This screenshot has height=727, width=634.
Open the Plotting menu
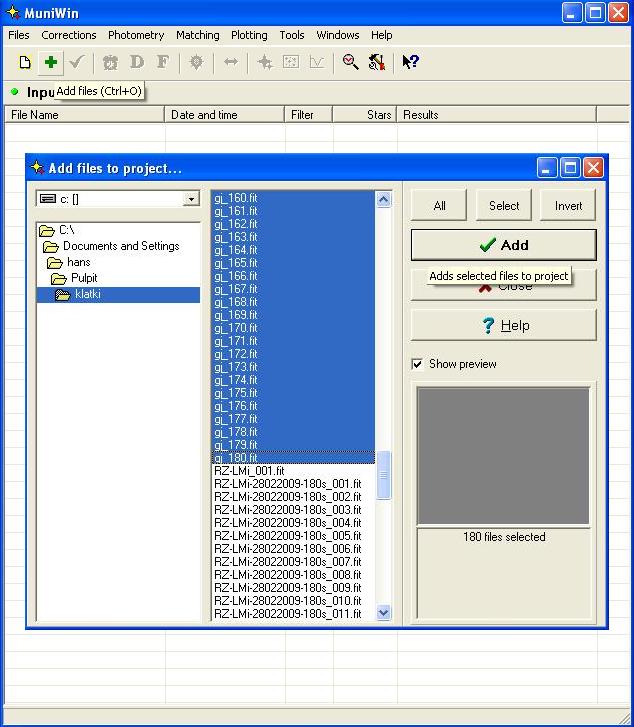point(249,35)
